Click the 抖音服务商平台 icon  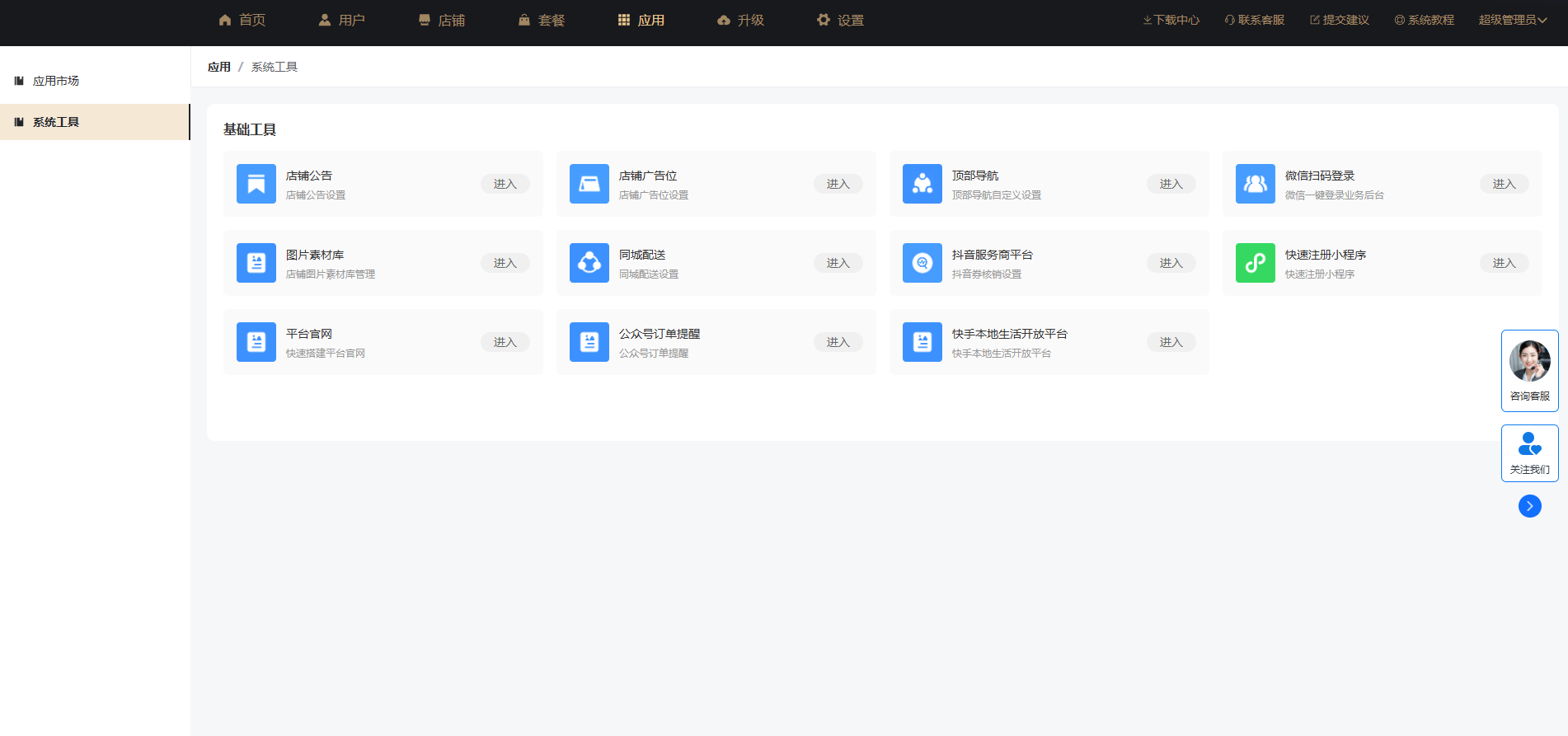(922, 263)
